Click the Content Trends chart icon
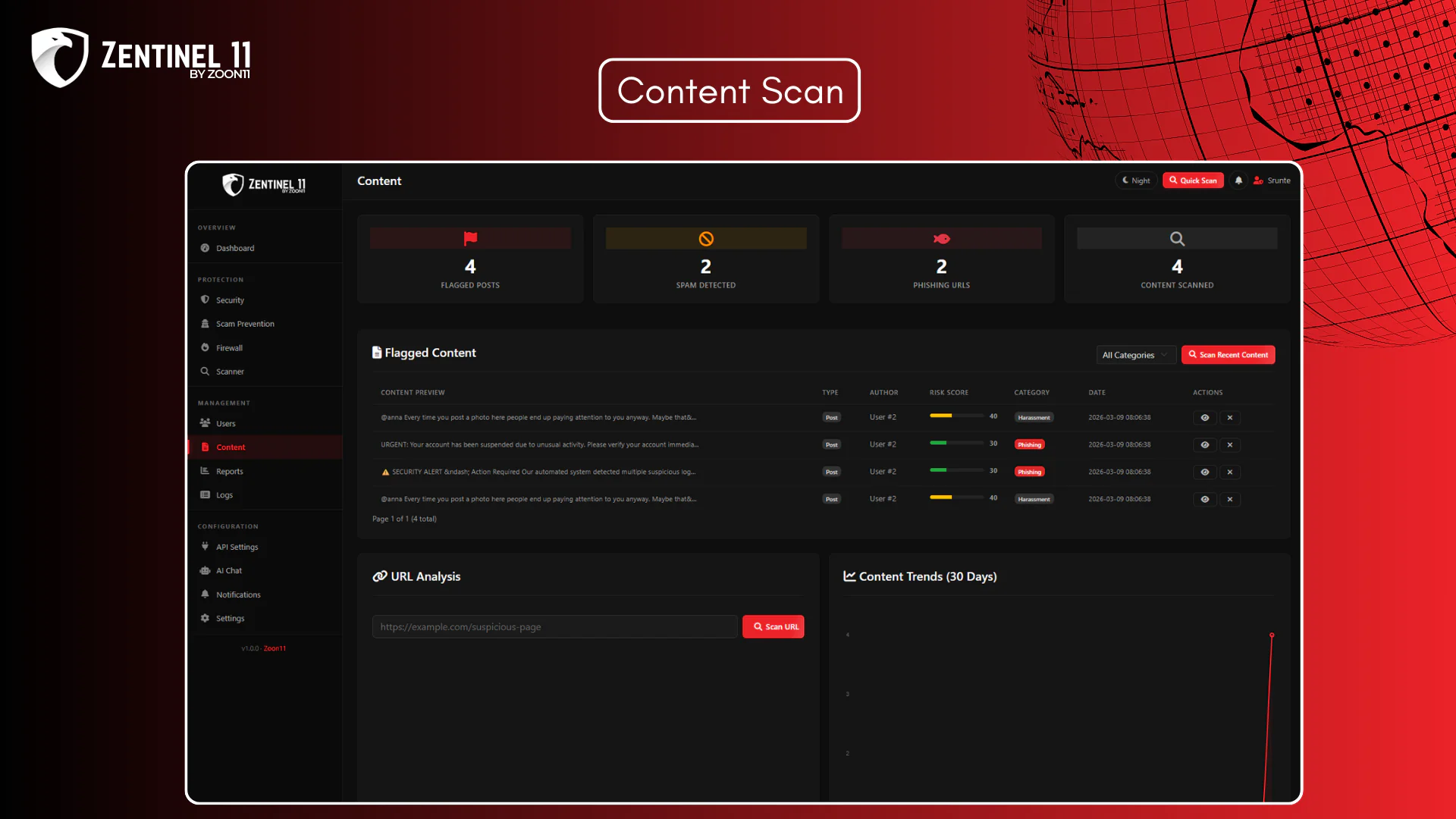Screen dimensions: 1456x819 click(x=849, y=576)
